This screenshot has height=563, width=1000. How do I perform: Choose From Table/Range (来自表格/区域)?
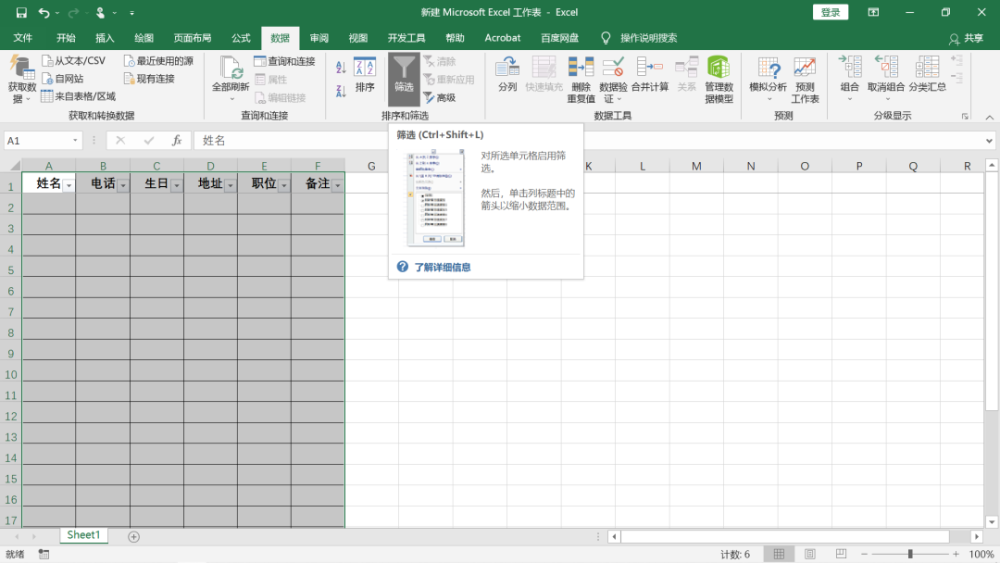78,96
